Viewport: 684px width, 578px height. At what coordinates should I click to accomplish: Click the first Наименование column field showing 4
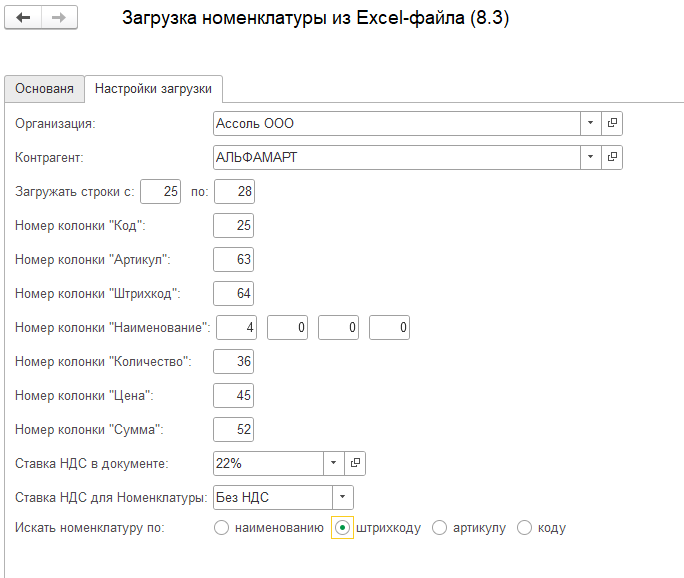pos(236,328)
